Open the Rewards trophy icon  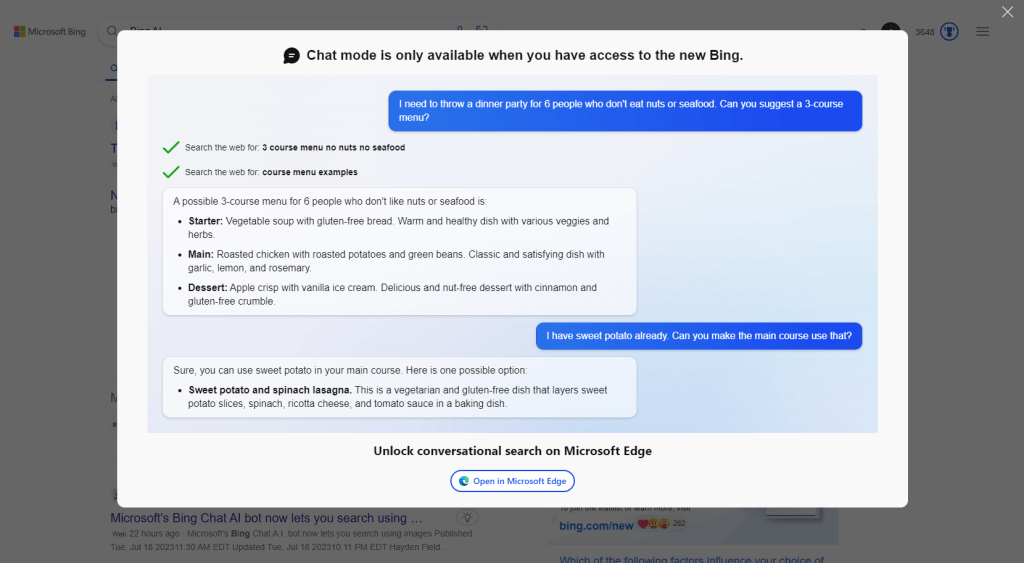pyautogui.click(x=949, y=32)
